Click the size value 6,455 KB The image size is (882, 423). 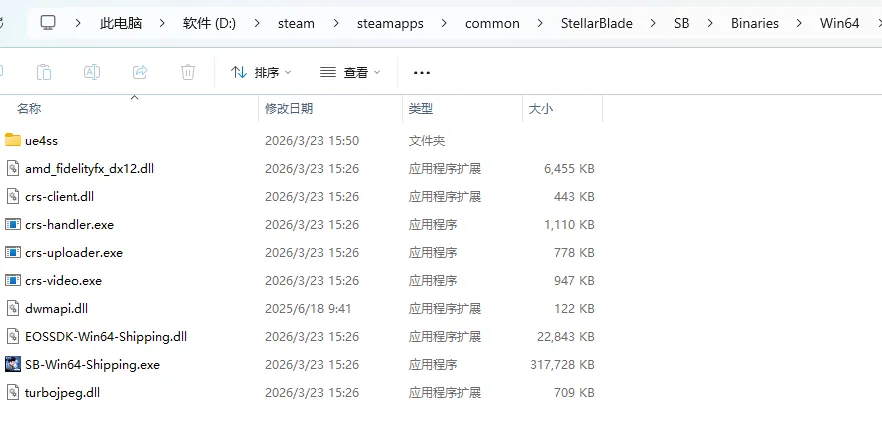tap(569, 169)
